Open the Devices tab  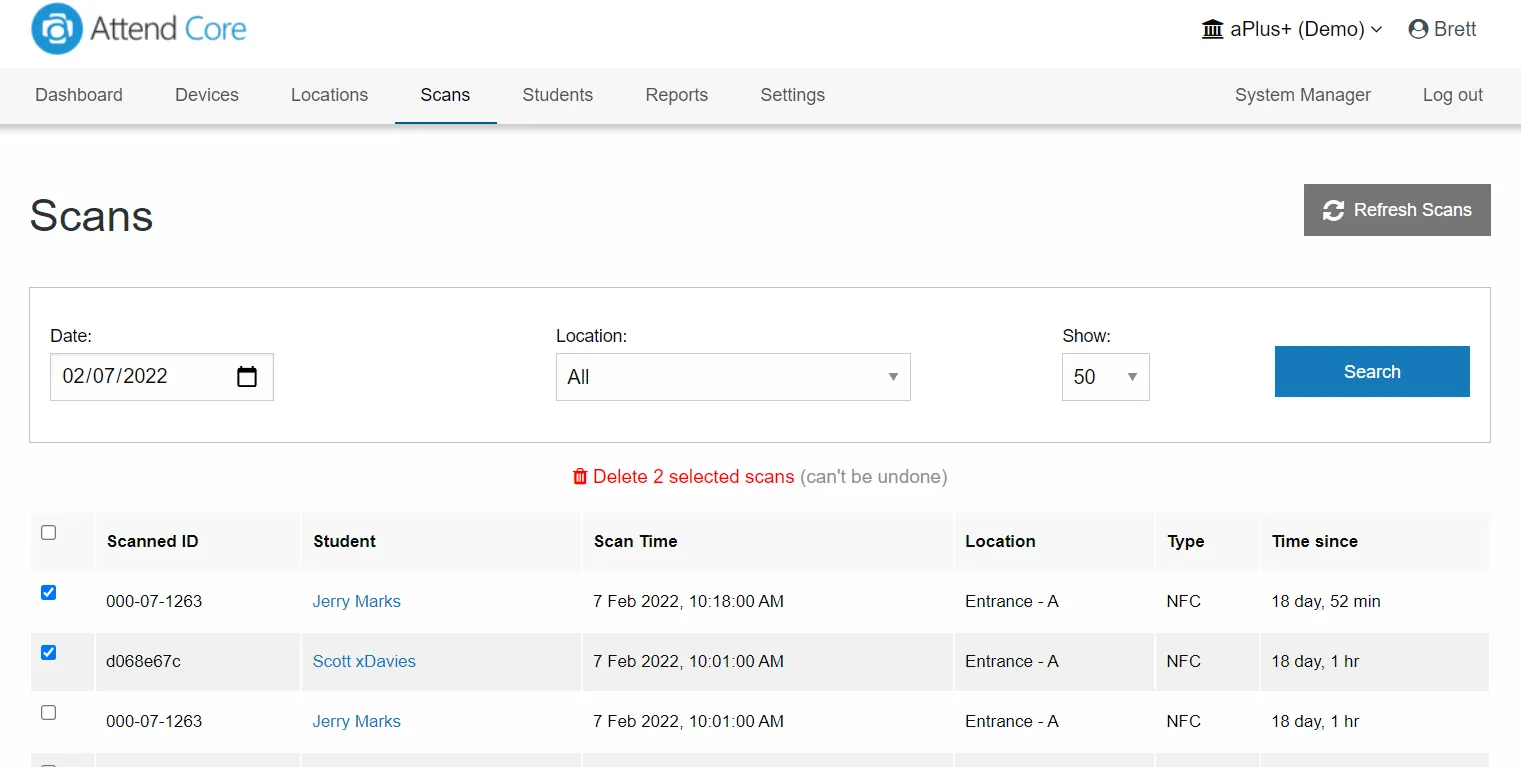(x=207, y=95)
